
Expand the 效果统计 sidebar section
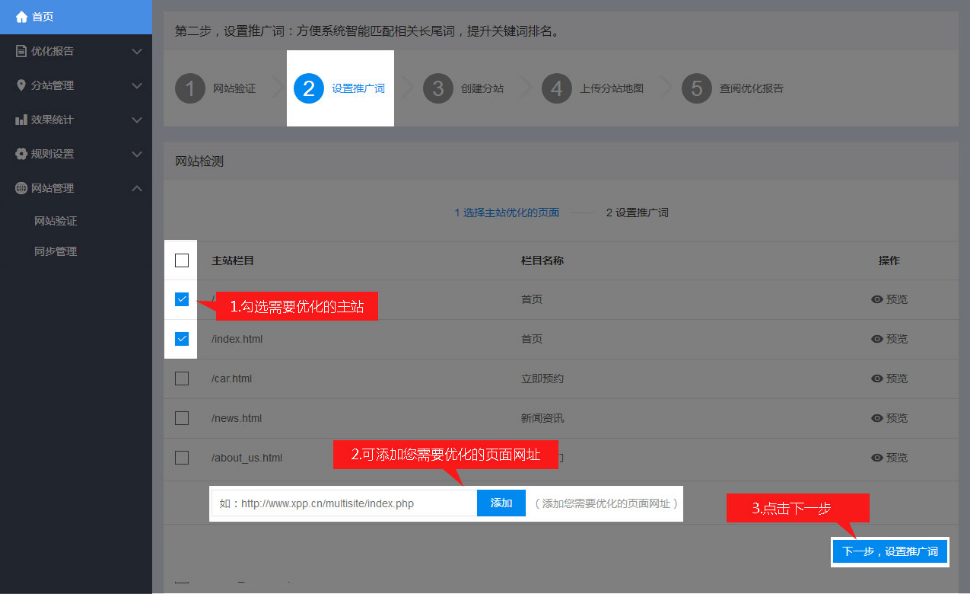[137, 119]
